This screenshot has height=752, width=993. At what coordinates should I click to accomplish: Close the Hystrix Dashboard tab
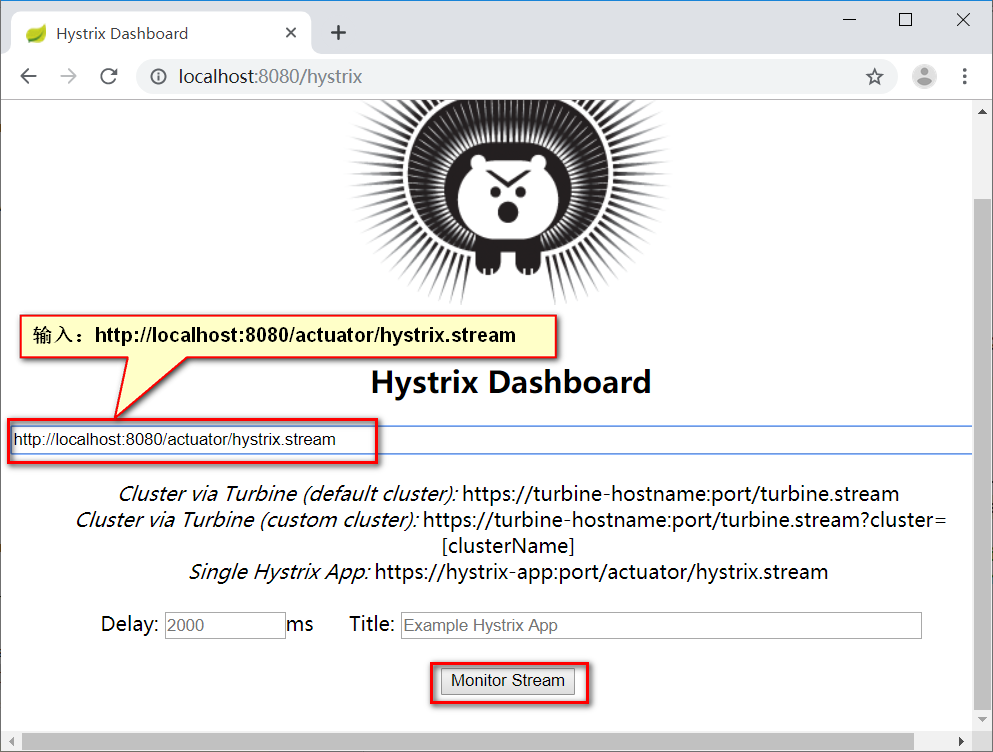291,33
